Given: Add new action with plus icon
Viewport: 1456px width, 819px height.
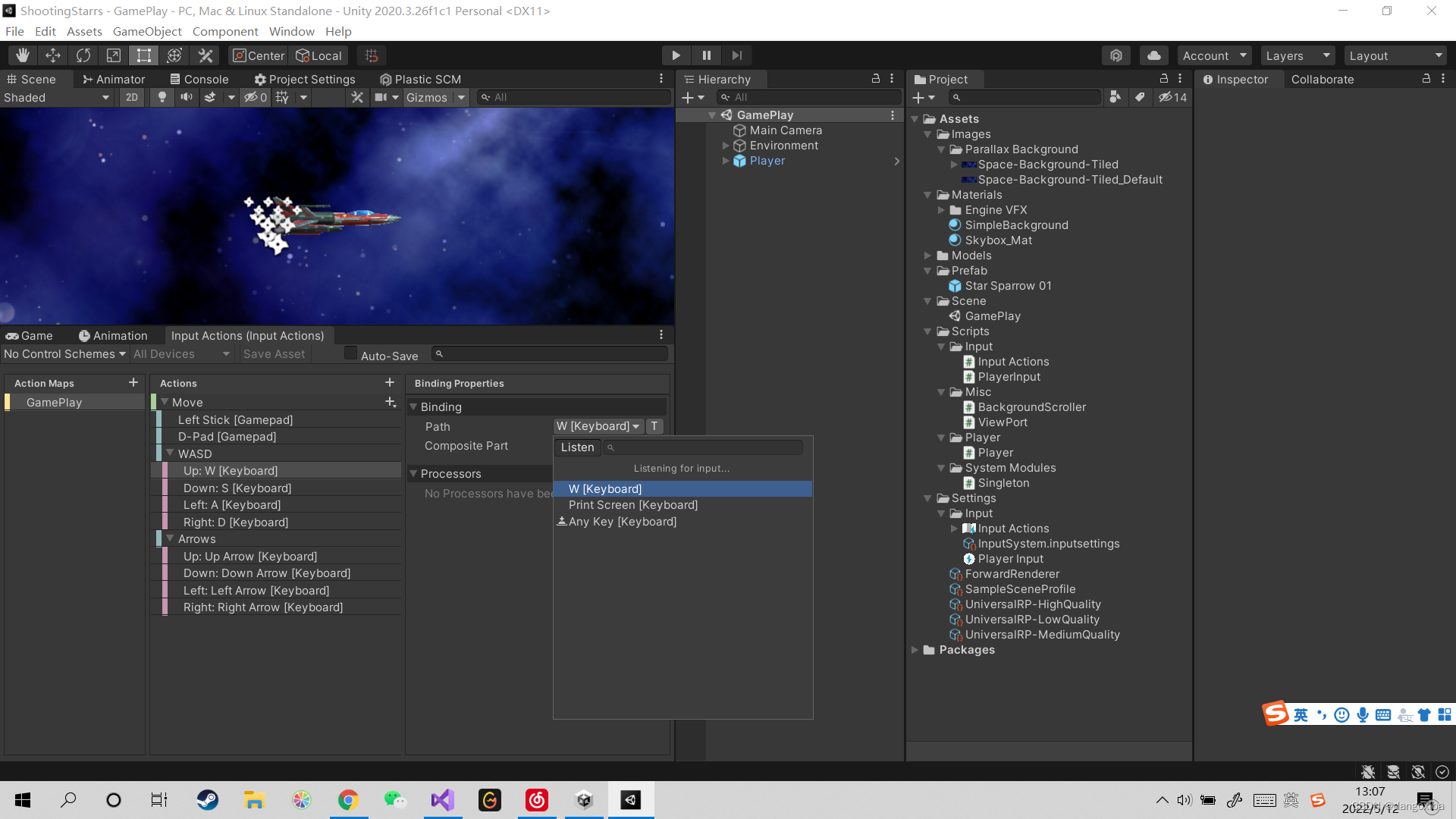Looking at the screenshot, I should [389, 383].
